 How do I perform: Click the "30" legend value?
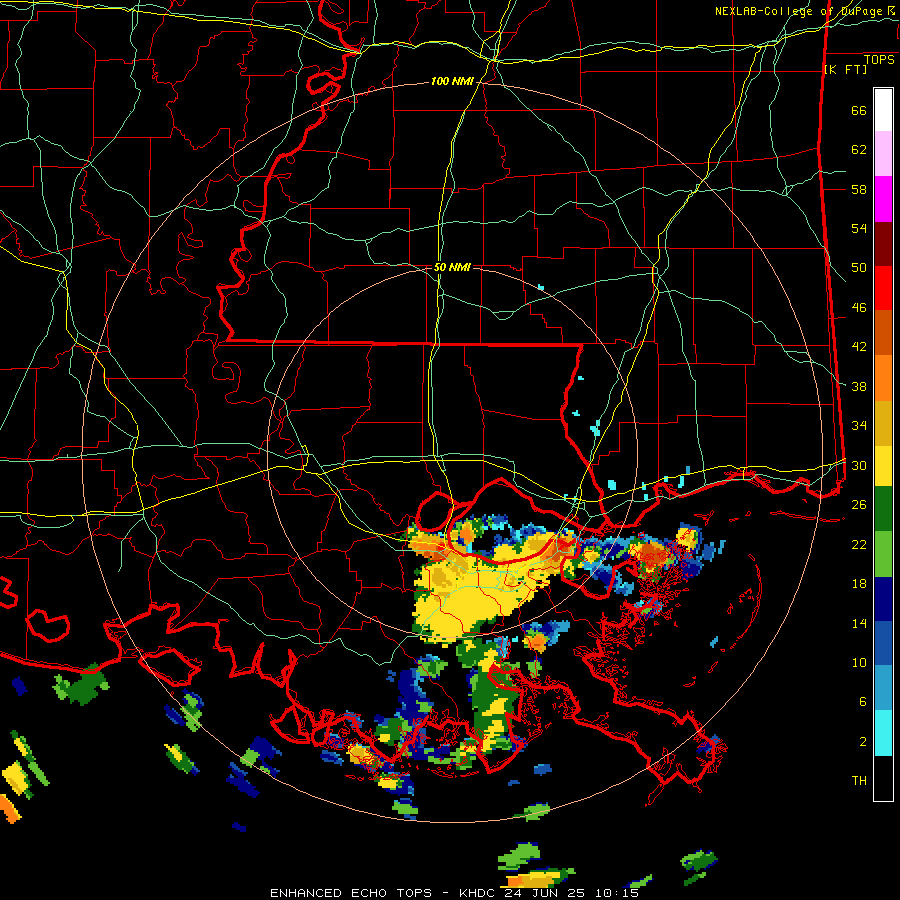click(x=859, y=465)
